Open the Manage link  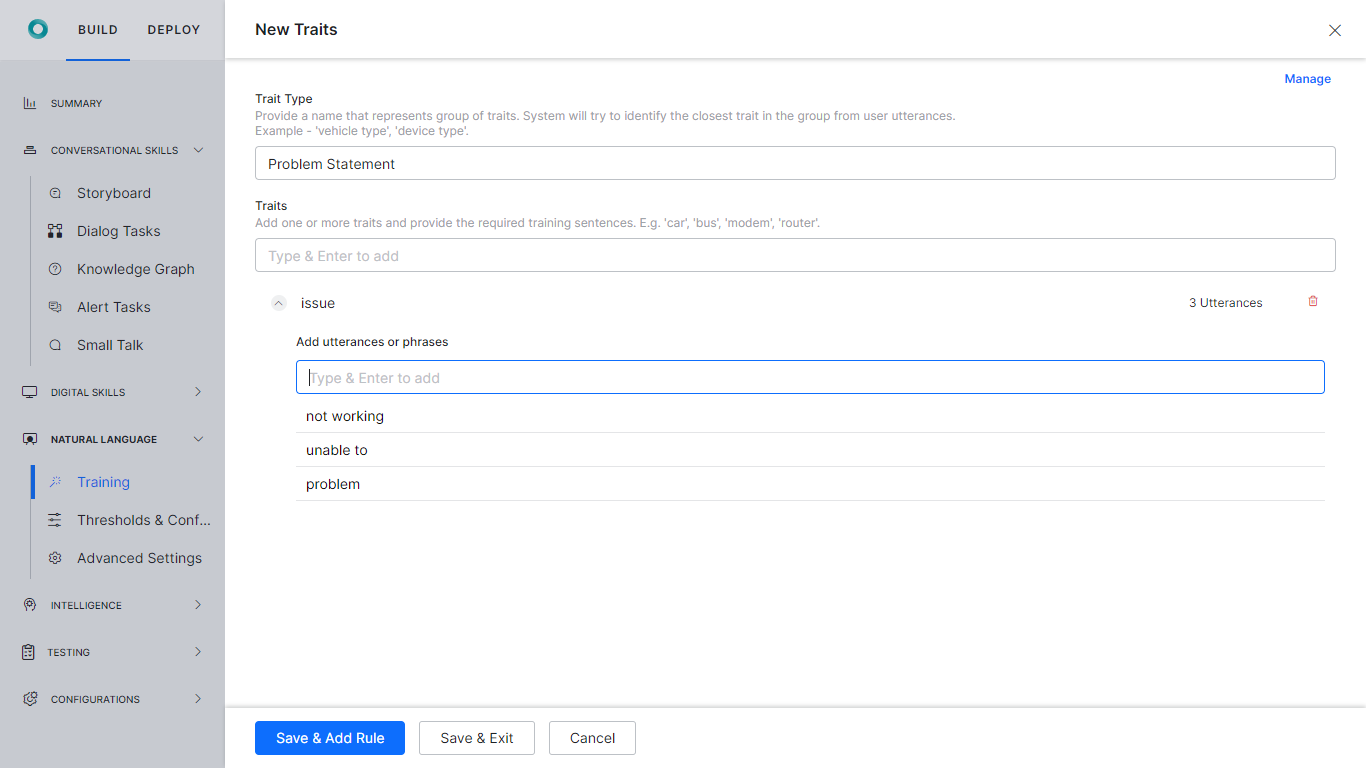(x=1307, y=78)
